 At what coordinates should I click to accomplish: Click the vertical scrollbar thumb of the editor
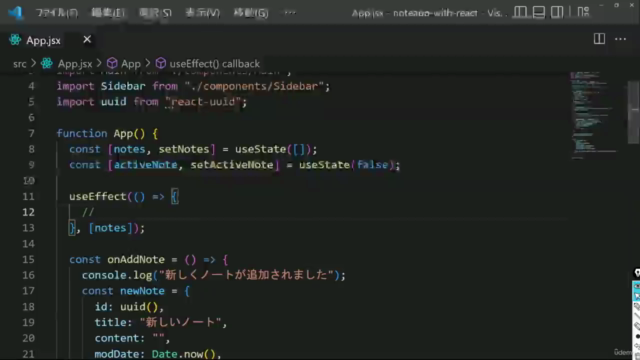[x=633, y=112]
